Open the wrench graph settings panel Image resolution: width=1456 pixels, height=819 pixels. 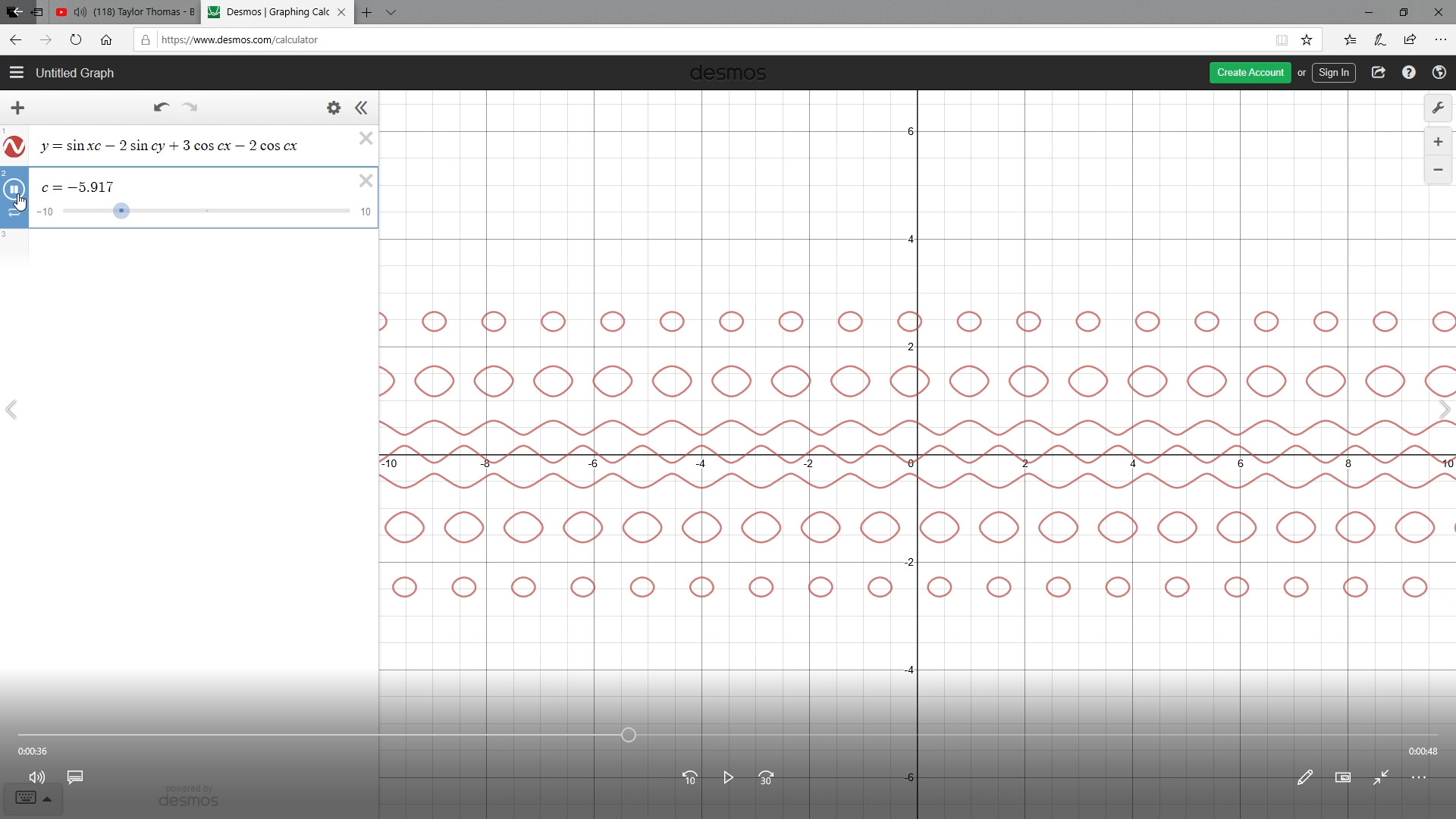point(1439,108)
